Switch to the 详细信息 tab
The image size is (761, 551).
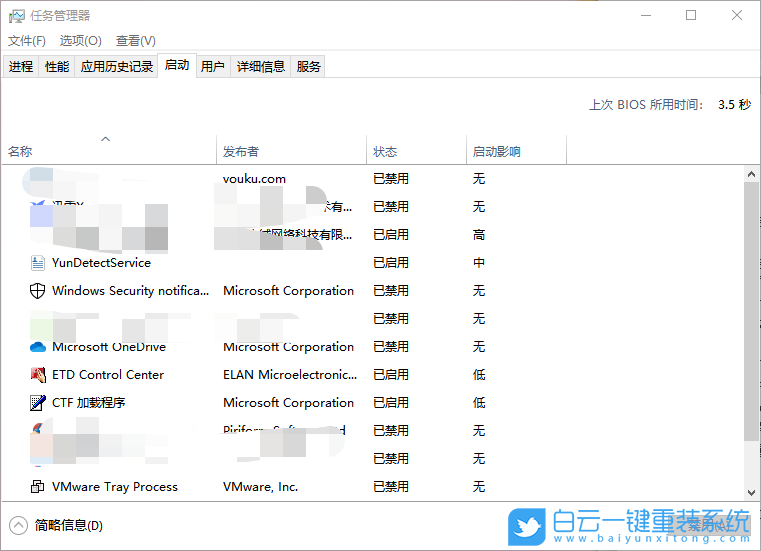click(261, 67)
